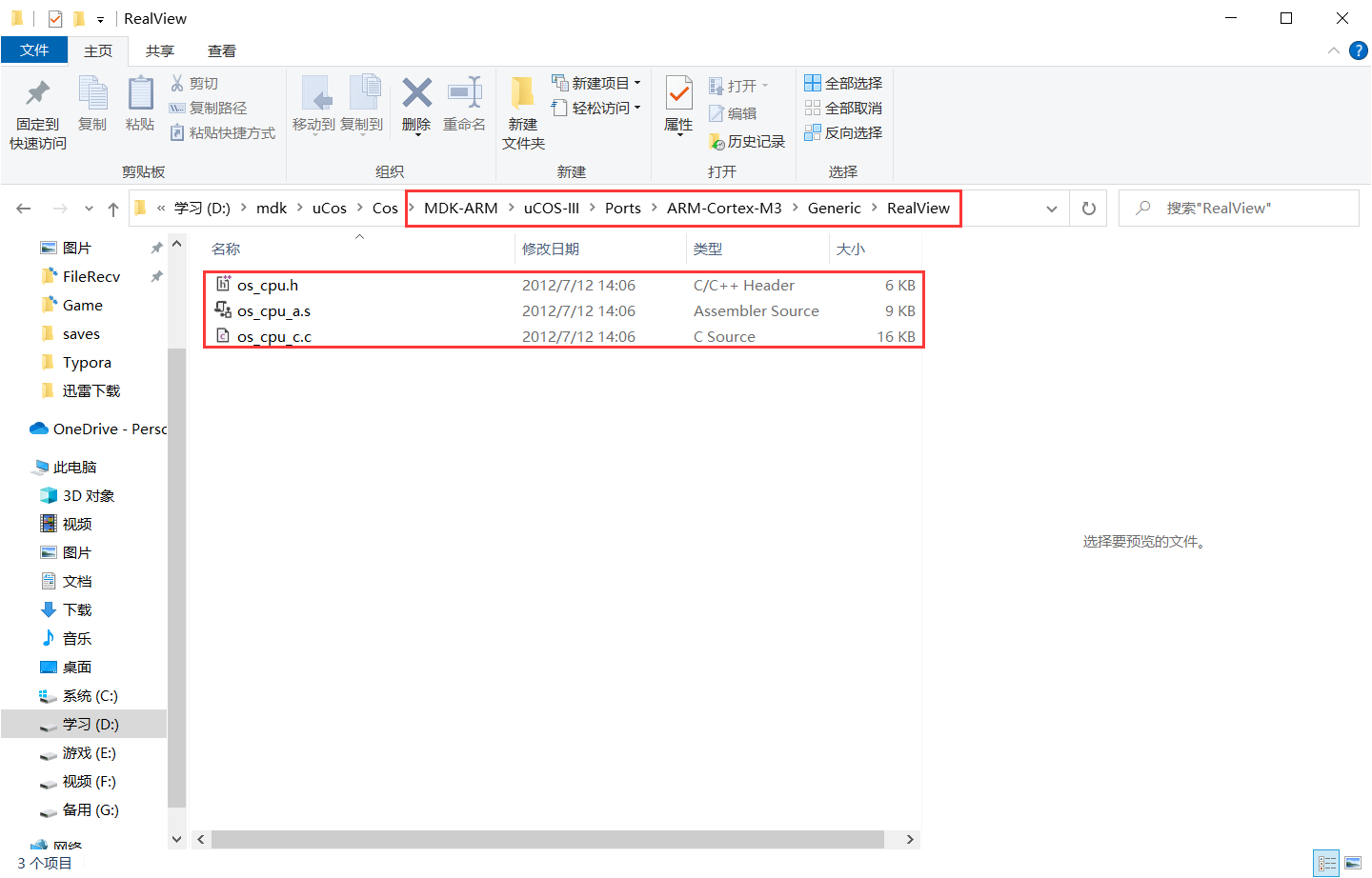Go Up one folder level

coord(113,209)
